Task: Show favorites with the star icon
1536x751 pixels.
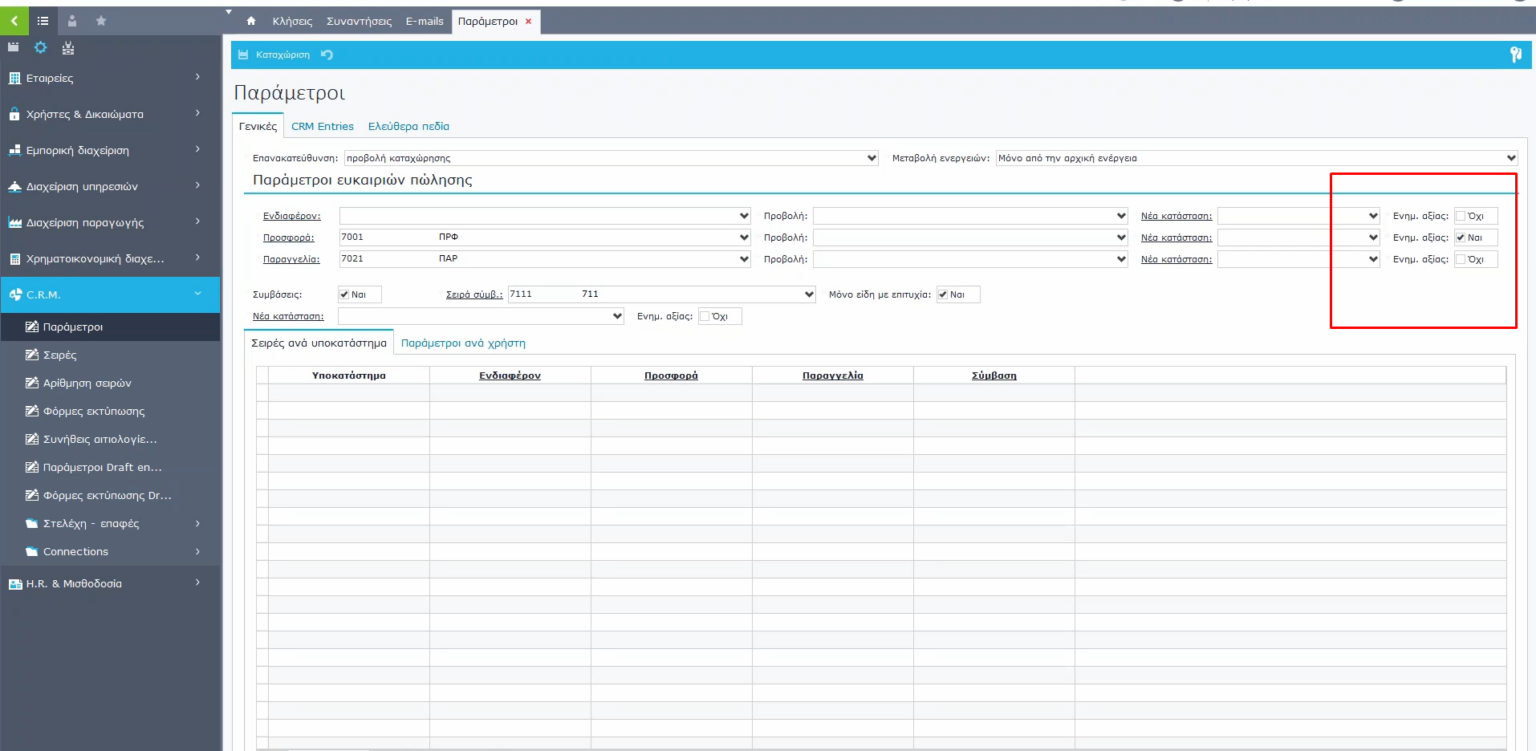Action: (101, 21)
